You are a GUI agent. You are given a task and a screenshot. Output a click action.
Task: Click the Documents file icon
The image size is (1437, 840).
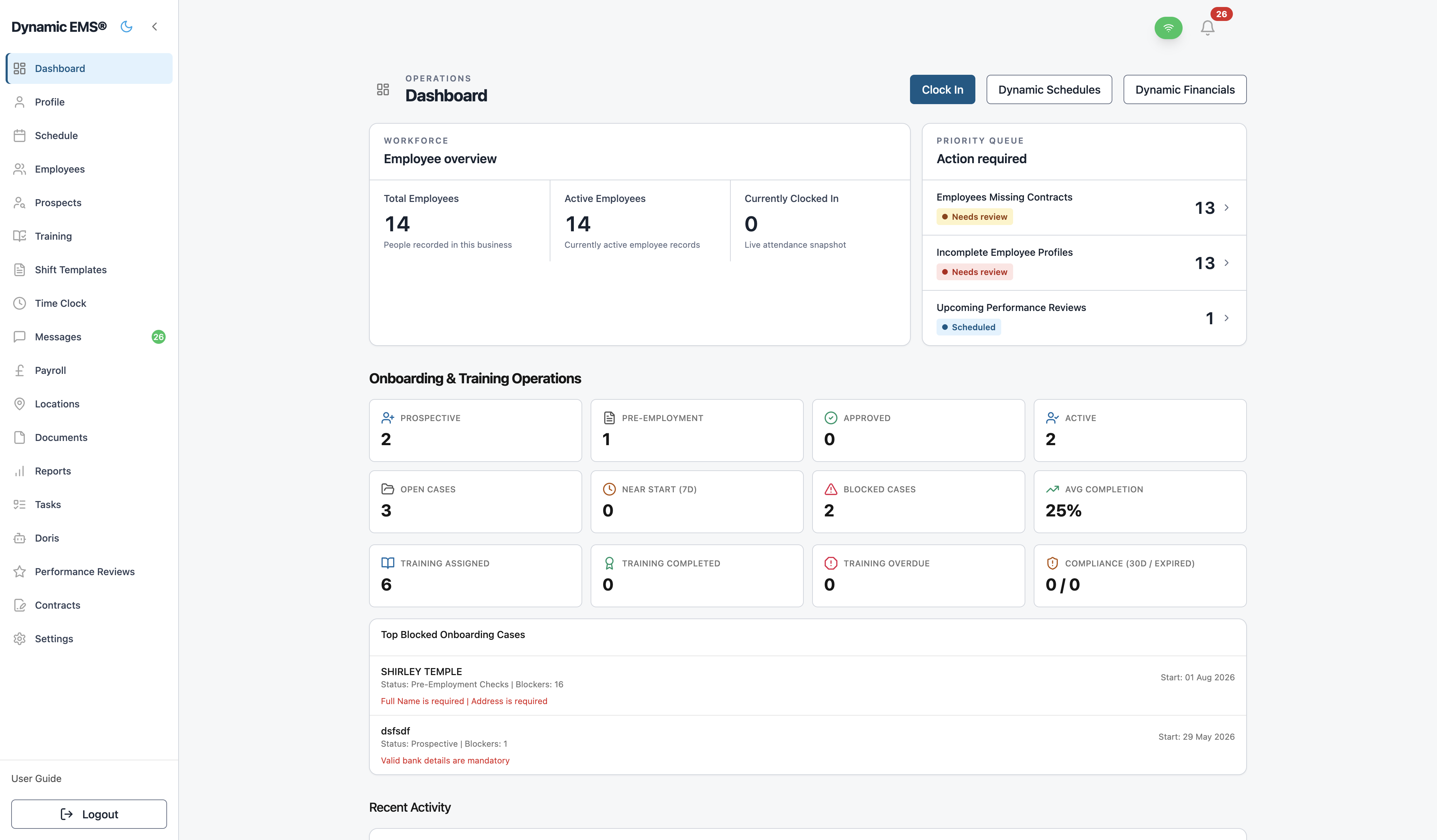20,437
